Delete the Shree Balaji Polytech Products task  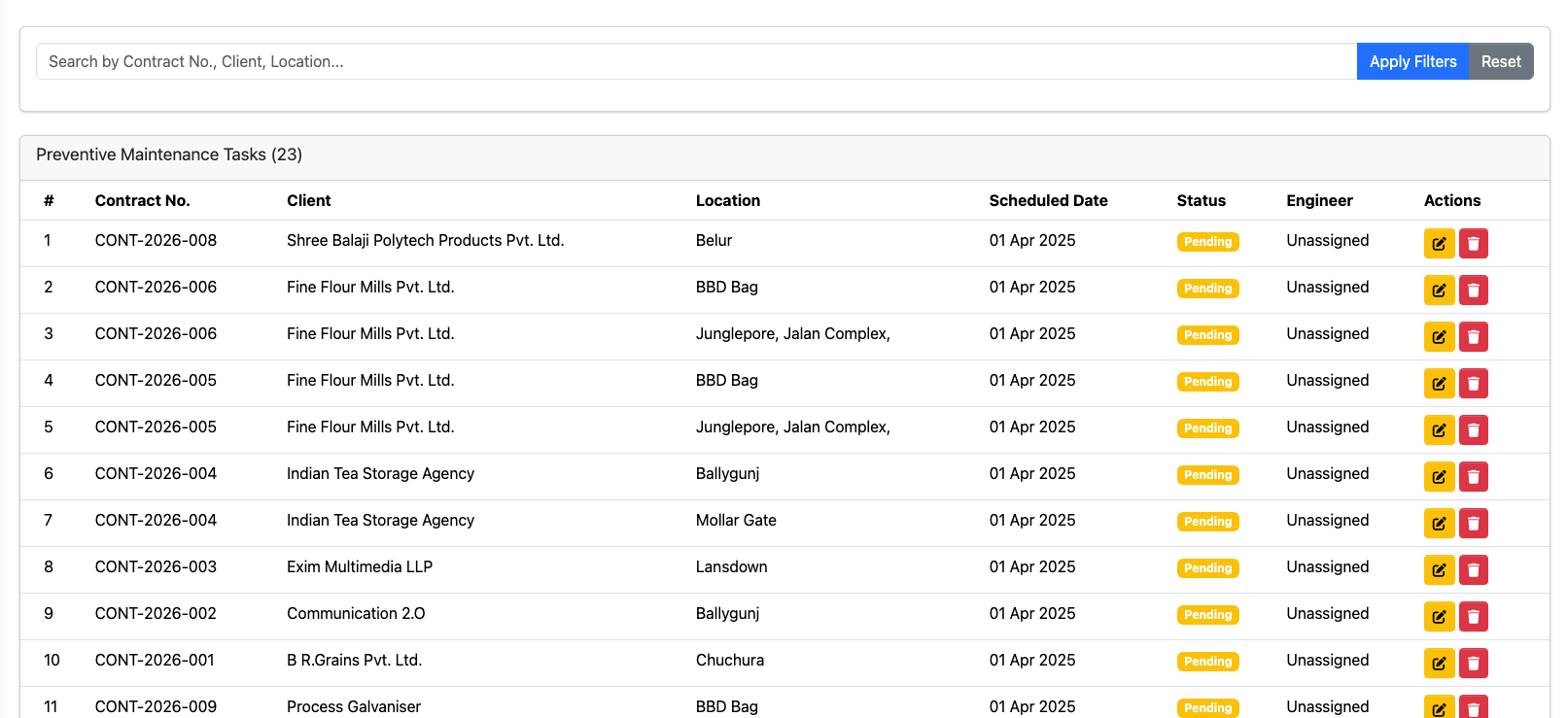tap(1473, 243)
